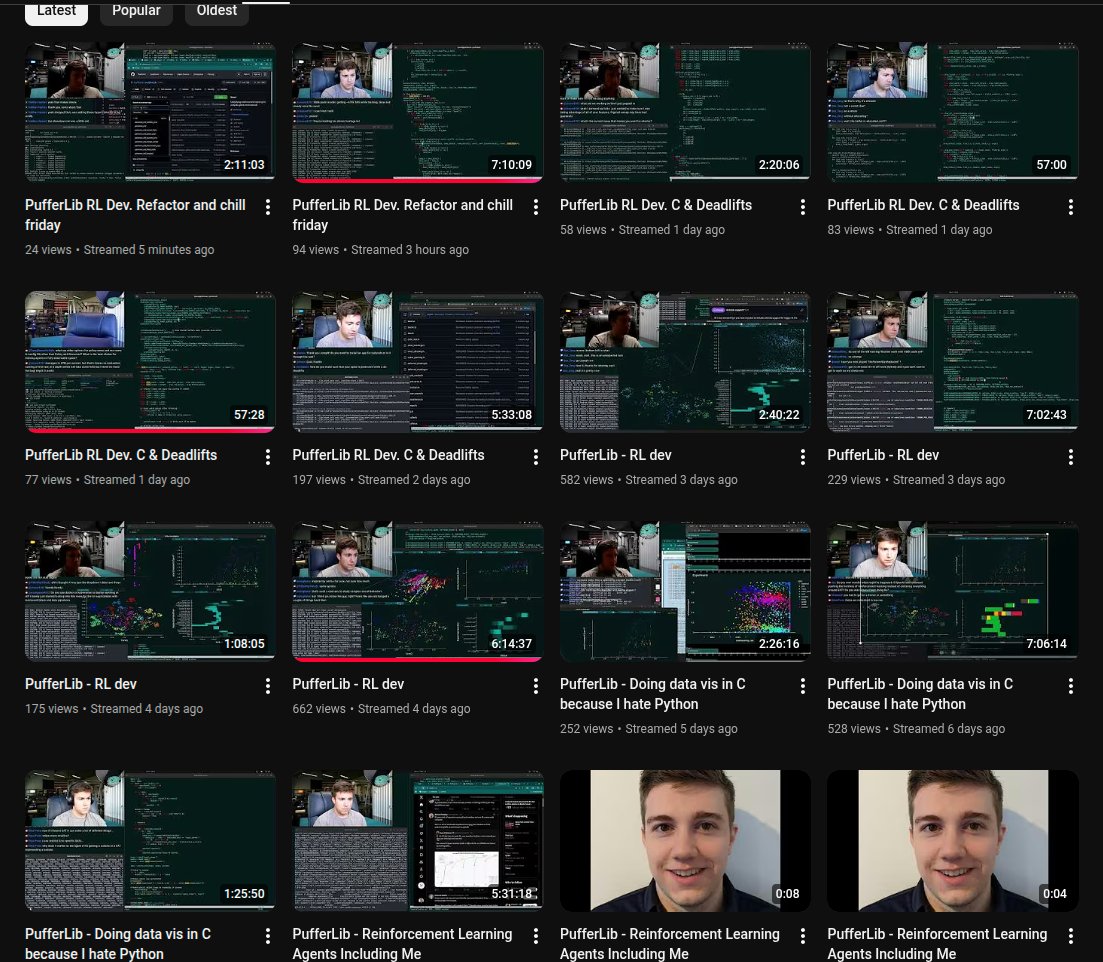
Task: Open title of Refactor video streamed 5 minutes ago
Action: 135,214
